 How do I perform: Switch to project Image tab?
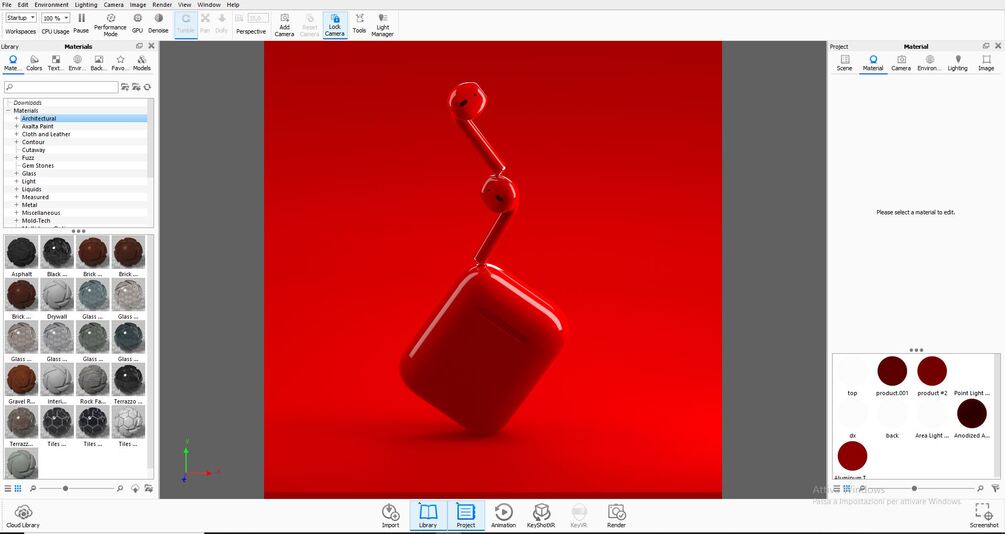coord(986,63)
